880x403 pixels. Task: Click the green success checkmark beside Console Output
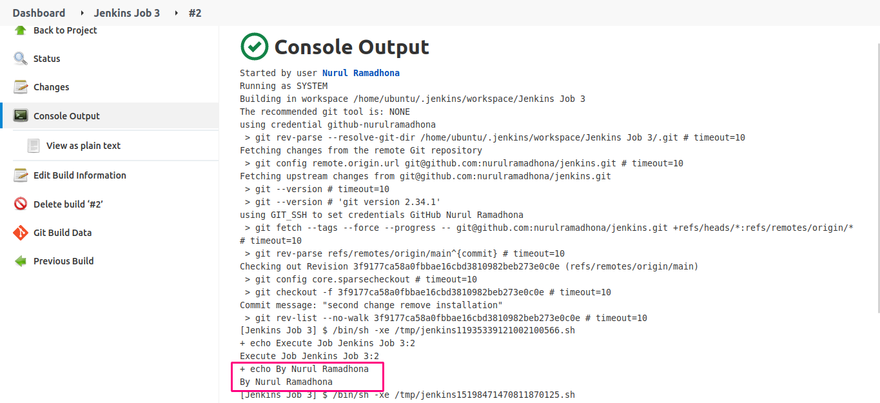tap(254, 47)
